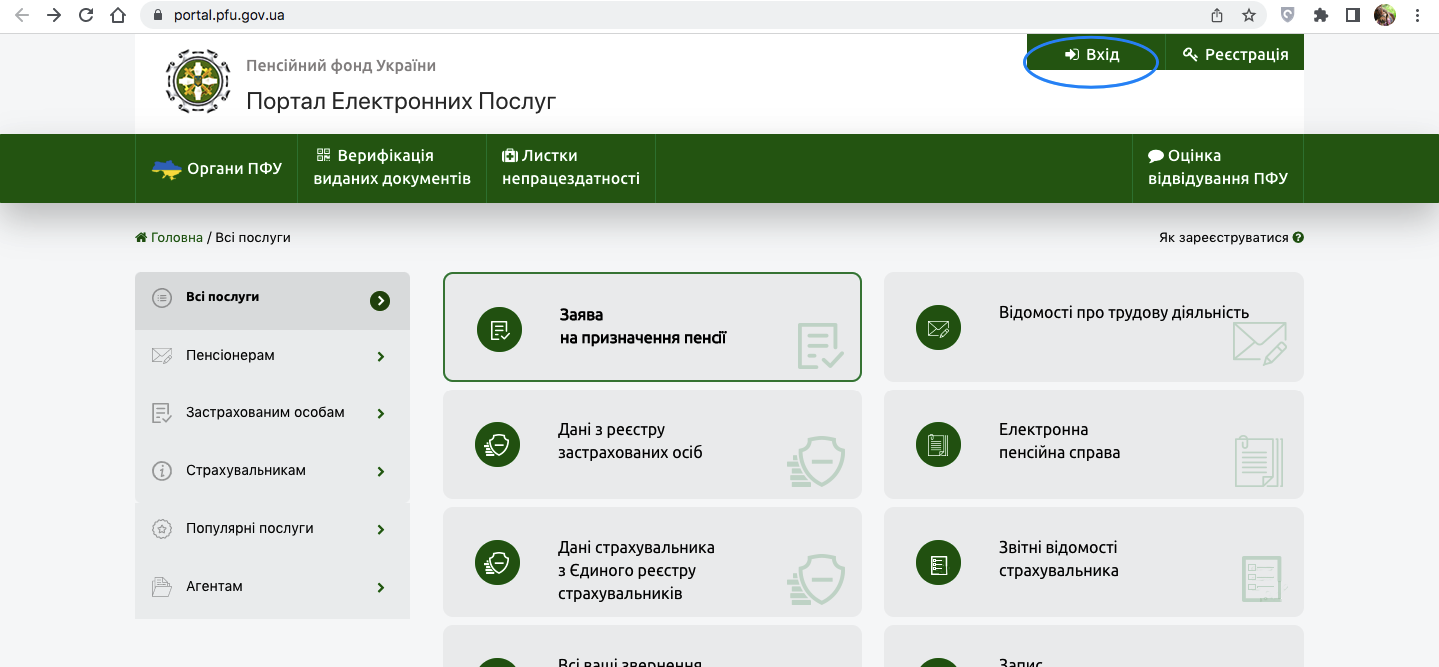Click the book icon on Електронна пенсійна справа card

(938, 444)
